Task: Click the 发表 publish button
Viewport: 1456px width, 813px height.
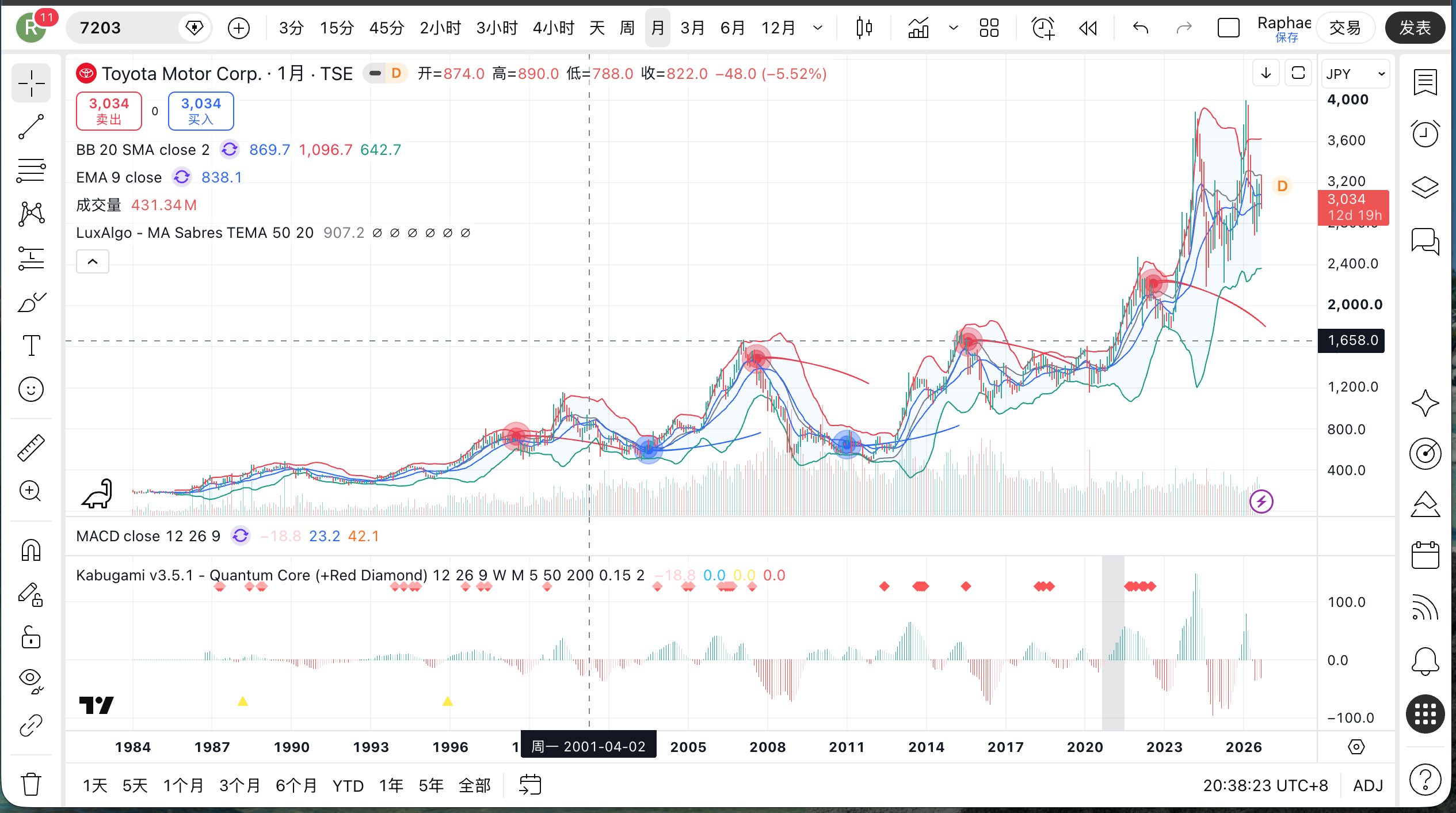Action: tap(1415, 28)
